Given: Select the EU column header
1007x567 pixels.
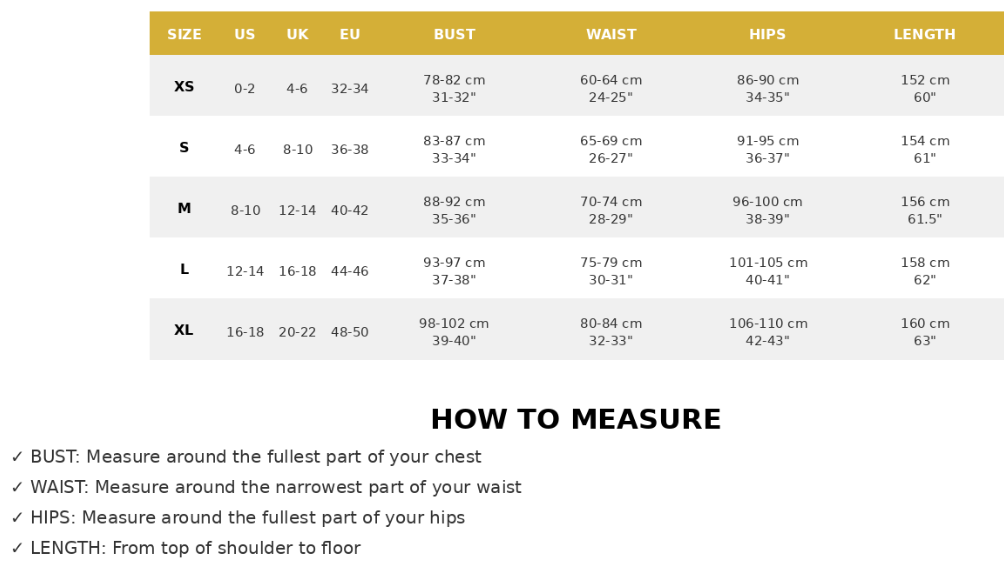Looking at the screenshot, I should (350, 34).
